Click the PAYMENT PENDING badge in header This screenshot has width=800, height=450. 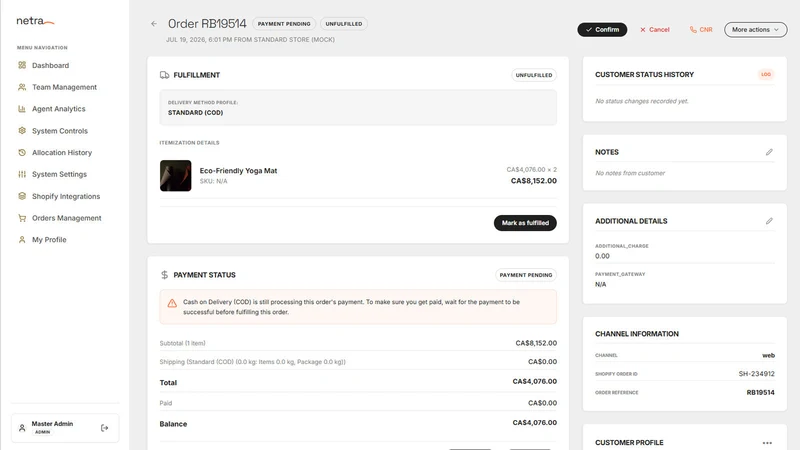[284, 24]
